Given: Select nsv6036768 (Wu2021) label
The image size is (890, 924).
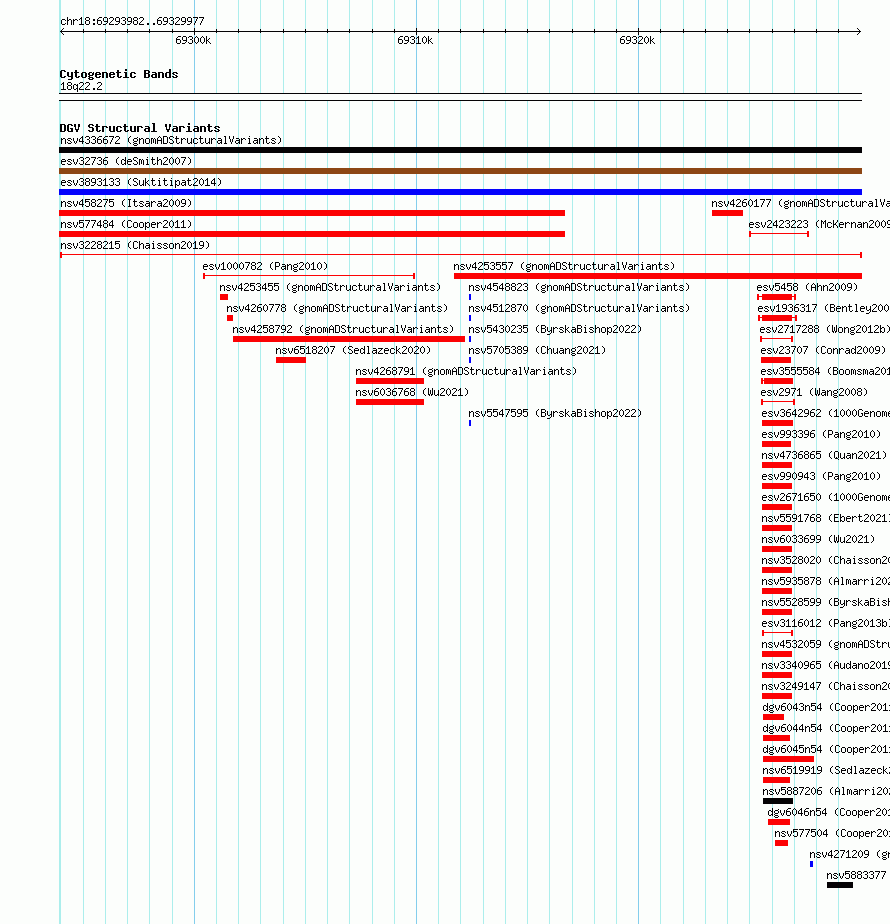Looking at the screenshot, I should point(412,392).
